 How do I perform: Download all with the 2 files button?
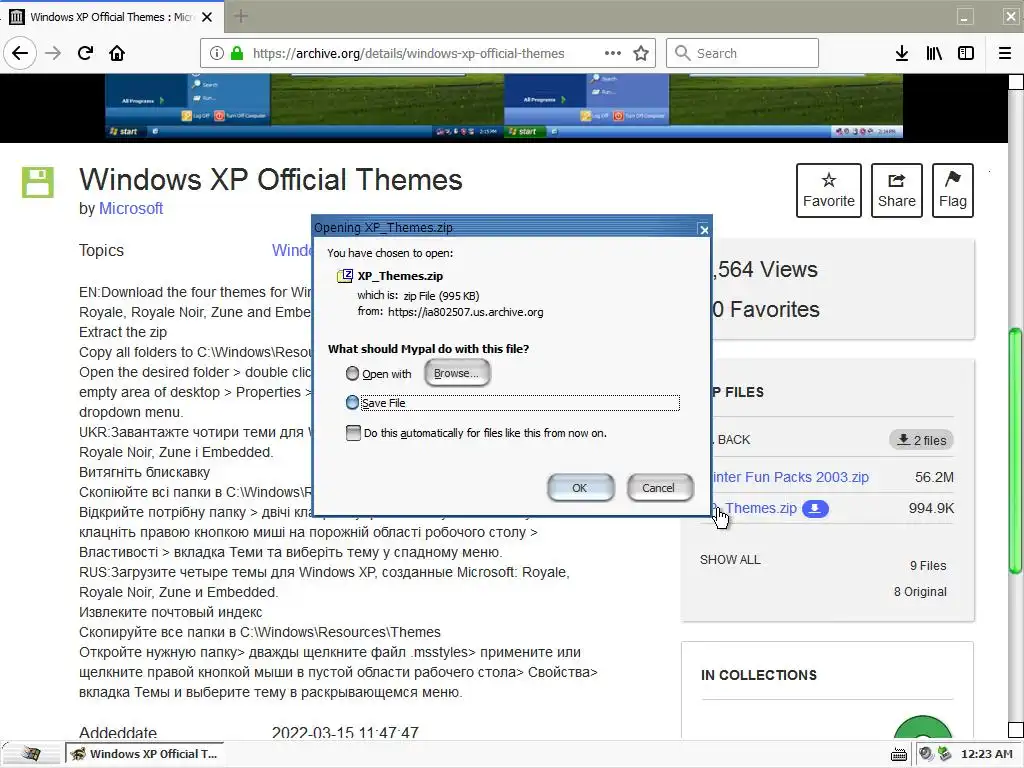(921, 440)
